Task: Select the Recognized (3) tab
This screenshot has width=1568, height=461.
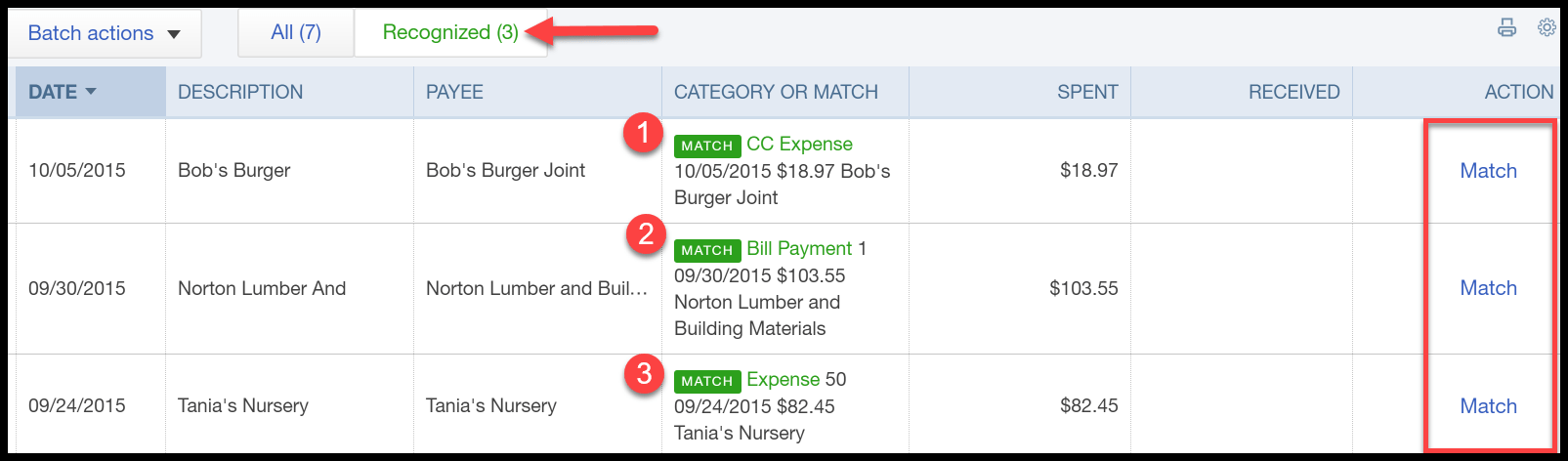Action: (x=450, y=32)
